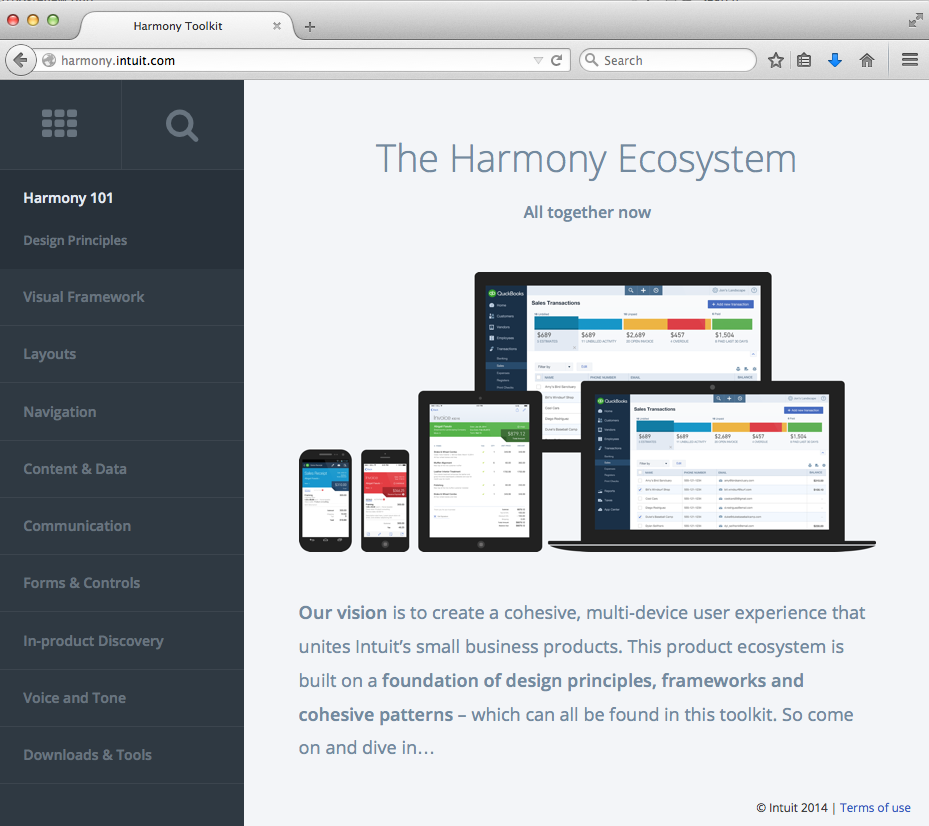Image resolution: width=929 pixels, height=826 pixels.
Task: Click the bold text 'Our vision'
Action: 343,613
